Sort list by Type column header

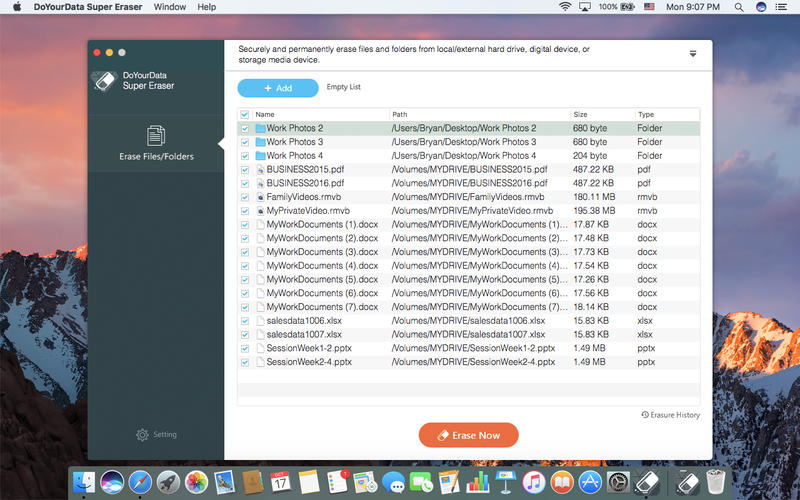click(x=667, y=114)
